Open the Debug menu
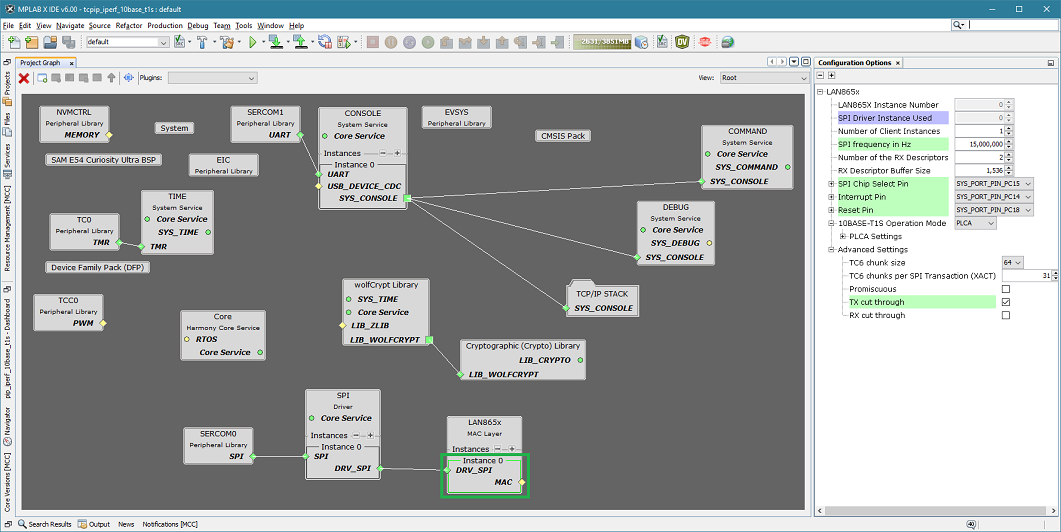The image size is (1061, 532). pyautogui.click(x=198, y=26)
